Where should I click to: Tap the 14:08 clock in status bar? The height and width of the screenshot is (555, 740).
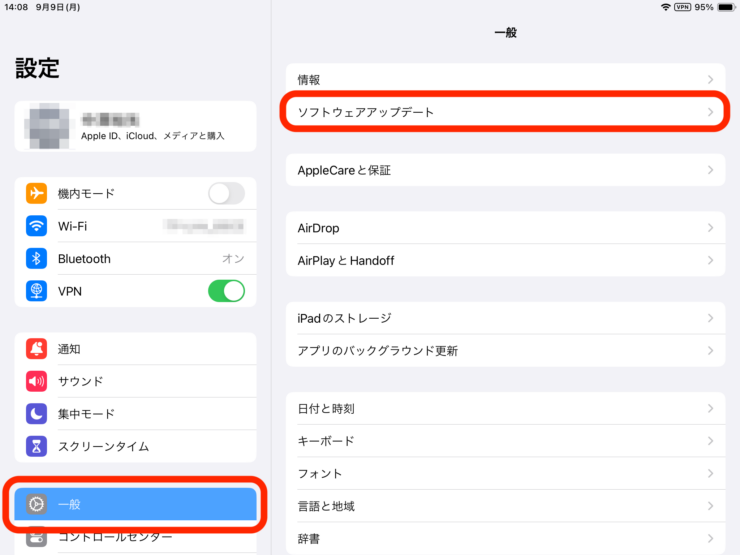tap(16, 7)
